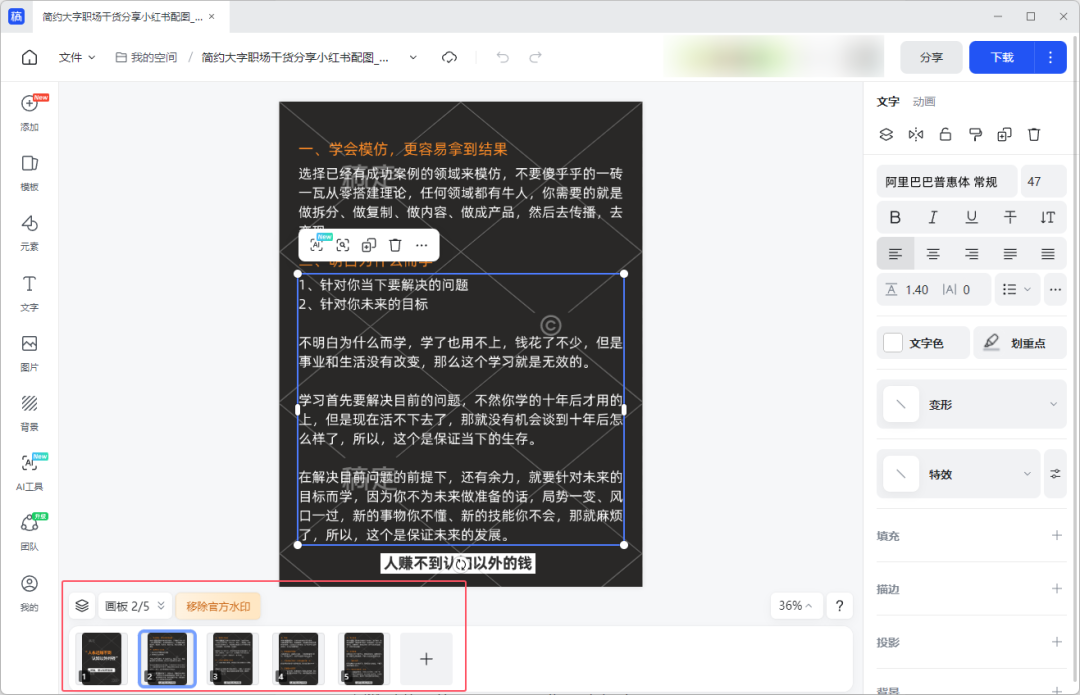Click the cloud sync status icon
This screenshot has width=1080, height=695.
(x=449, y=57)
